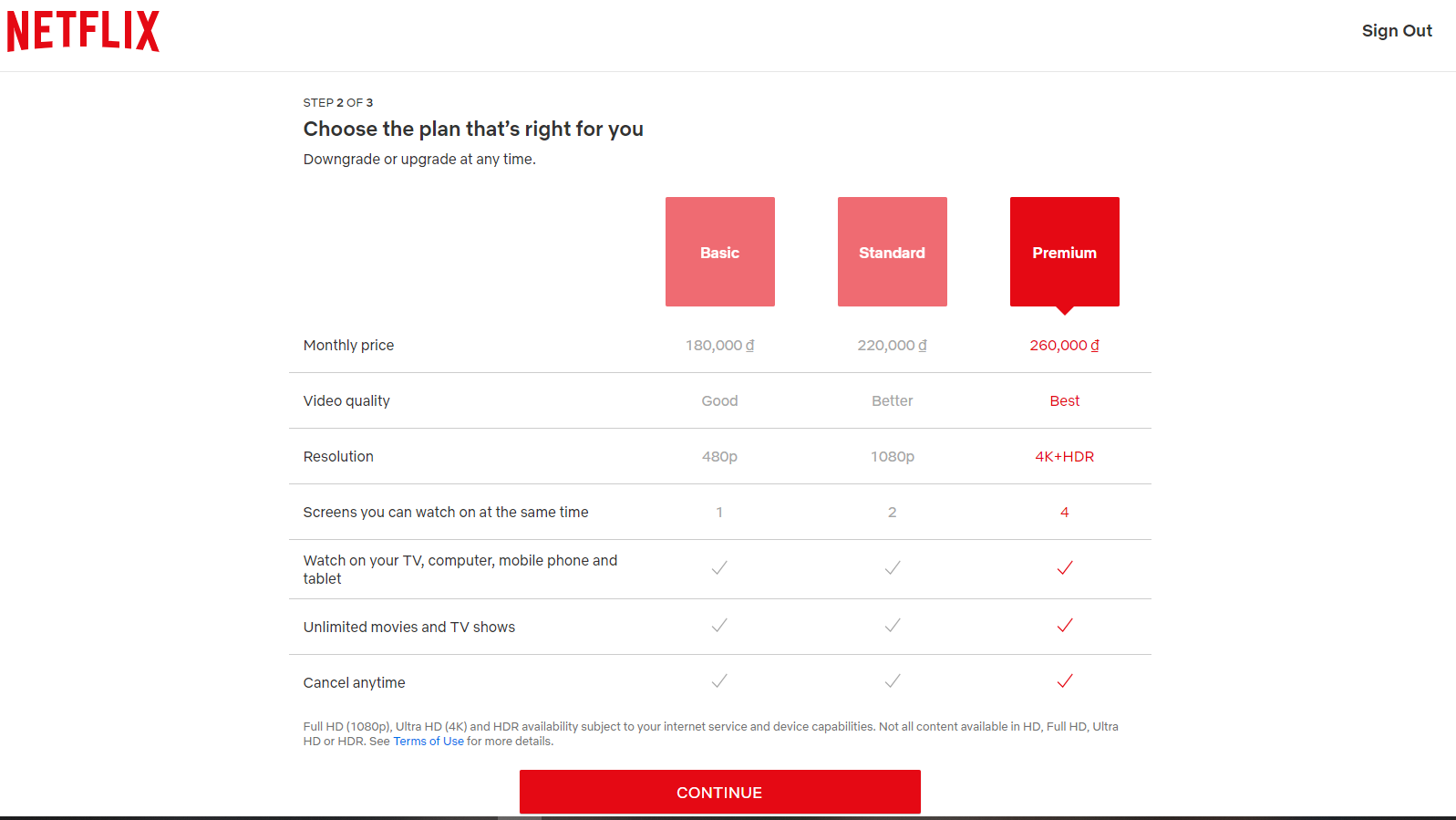Click the Standard checkmark in Watch on your TV row
The height and width of the screenshot is (820, 1456).
click(x=892, y=568)
